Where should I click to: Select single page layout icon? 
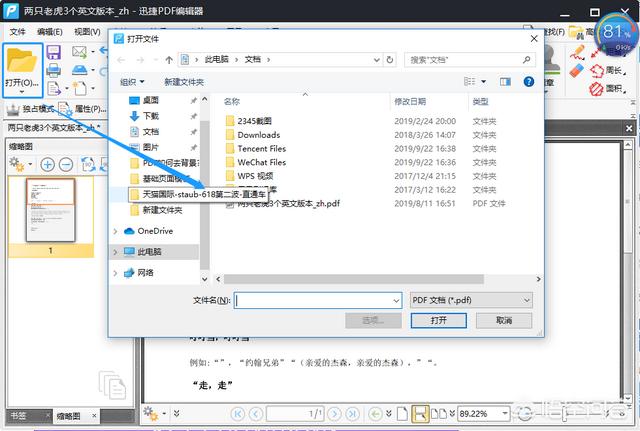(x=402, y=414)
